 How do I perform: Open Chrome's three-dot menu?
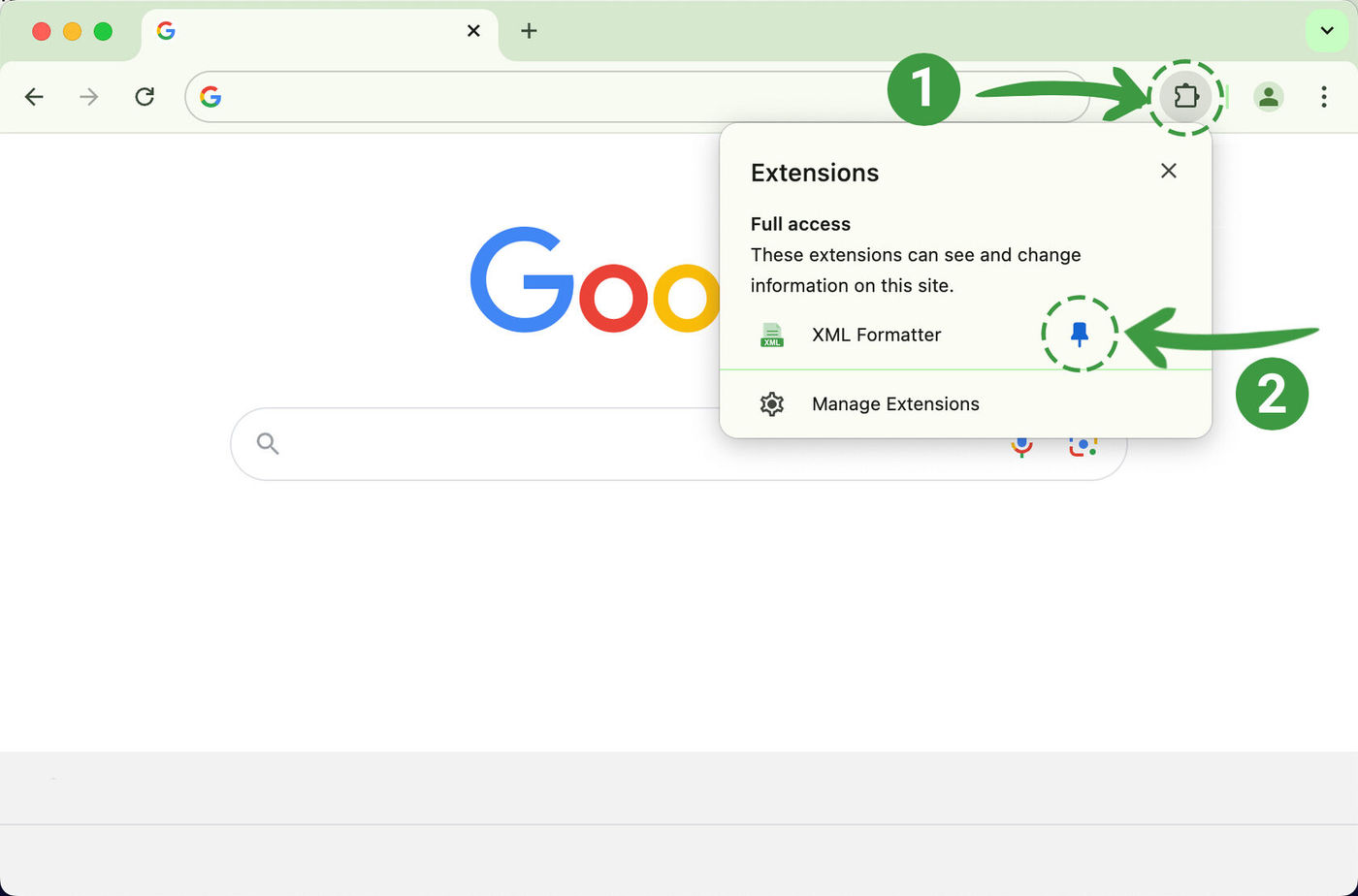[1324, 96]
